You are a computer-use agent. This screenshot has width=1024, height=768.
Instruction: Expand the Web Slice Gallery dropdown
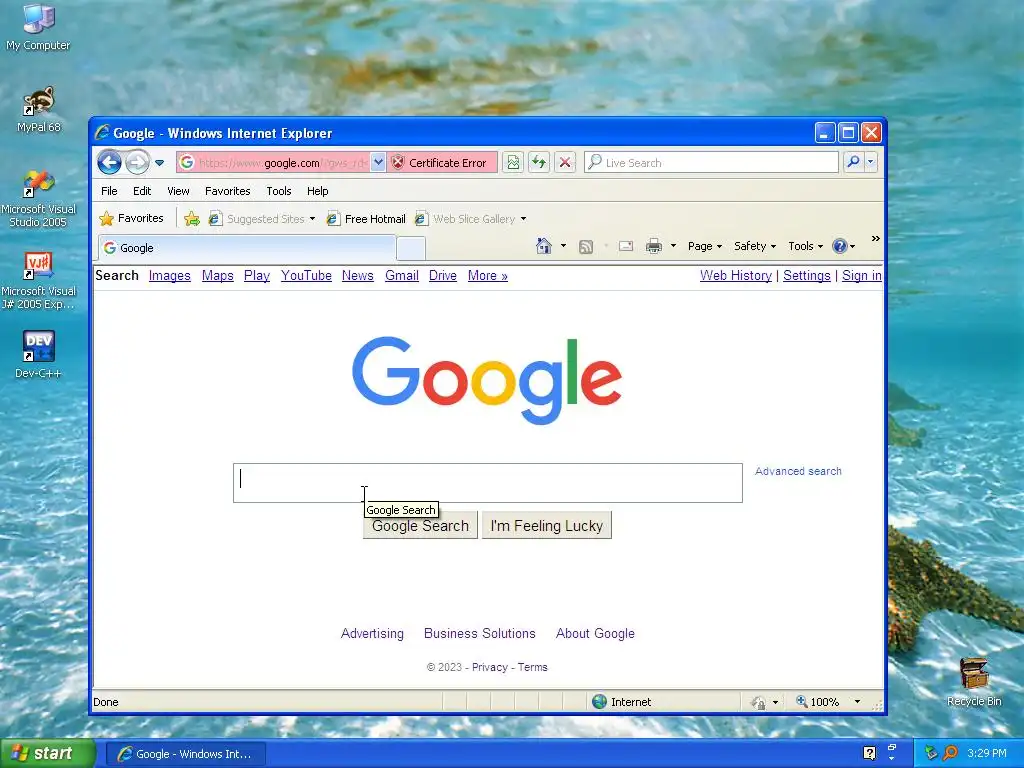(x=523, y=219)
